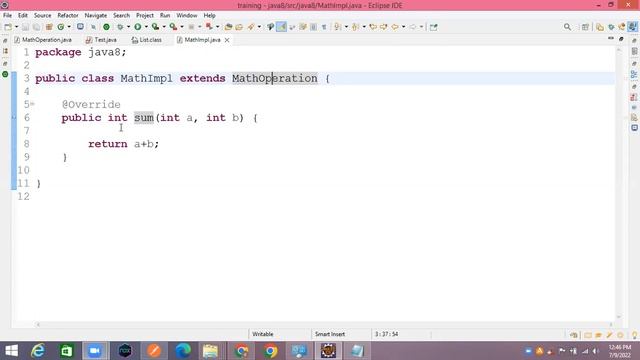Click the cursor position '3 : 37 : 54'

coord(386,334)
